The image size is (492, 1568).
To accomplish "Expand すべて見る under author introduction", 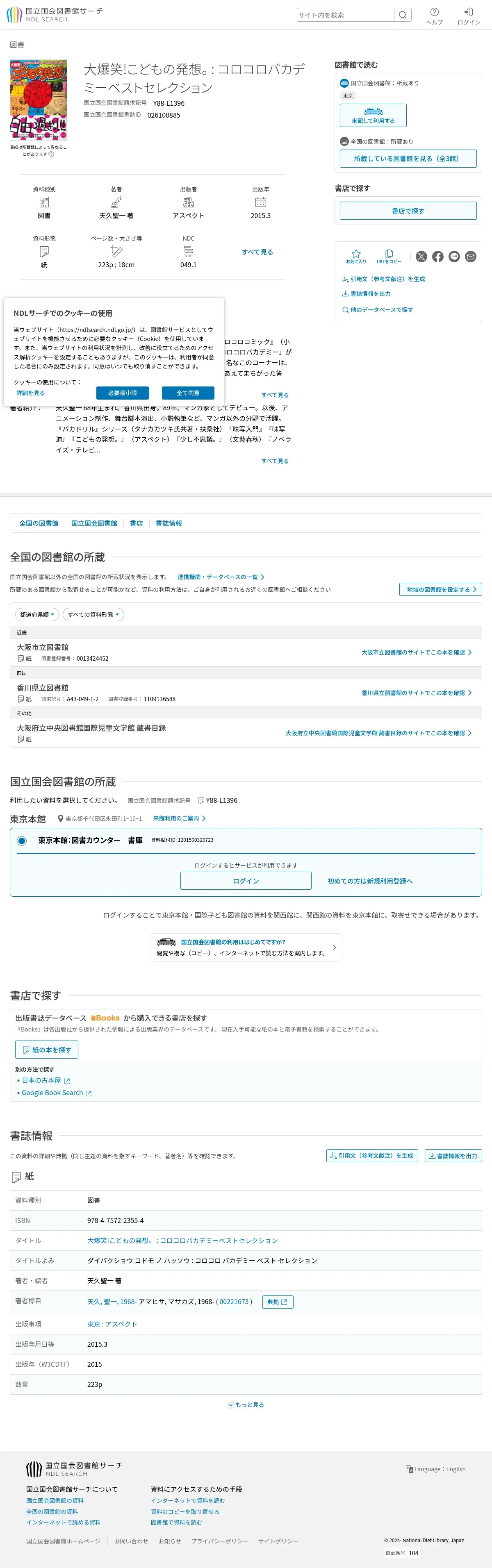I will [x=275, y=461].
